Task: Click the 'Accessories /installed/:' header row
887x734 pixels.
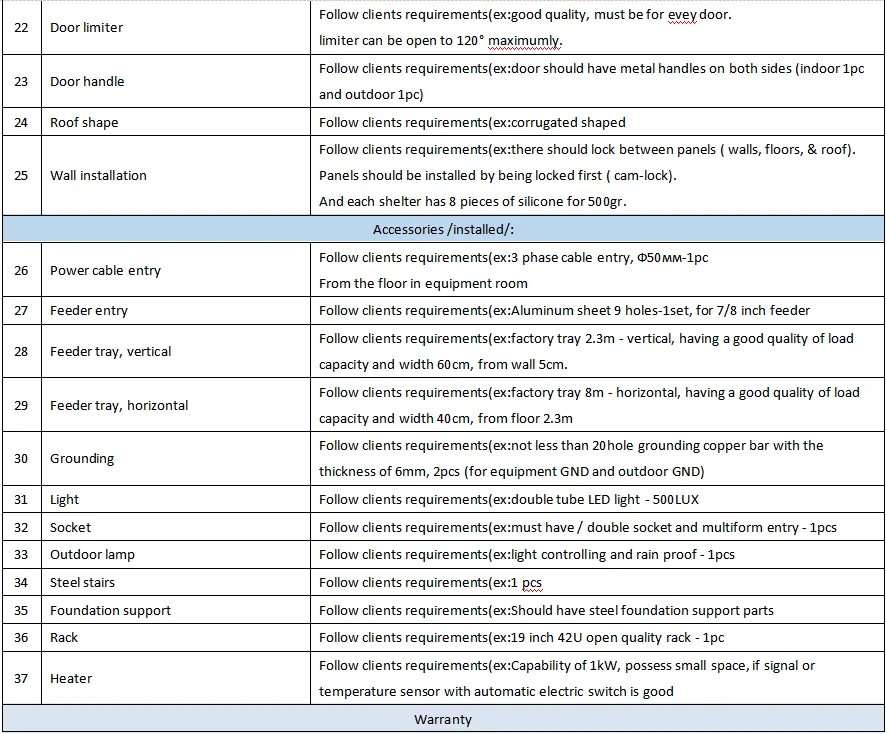Action: point(443,229)
